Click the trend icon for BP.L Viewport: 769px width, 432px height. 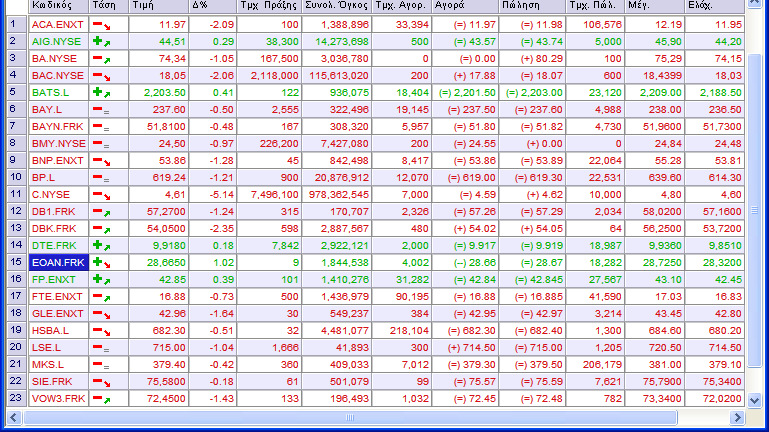[102, 178]
